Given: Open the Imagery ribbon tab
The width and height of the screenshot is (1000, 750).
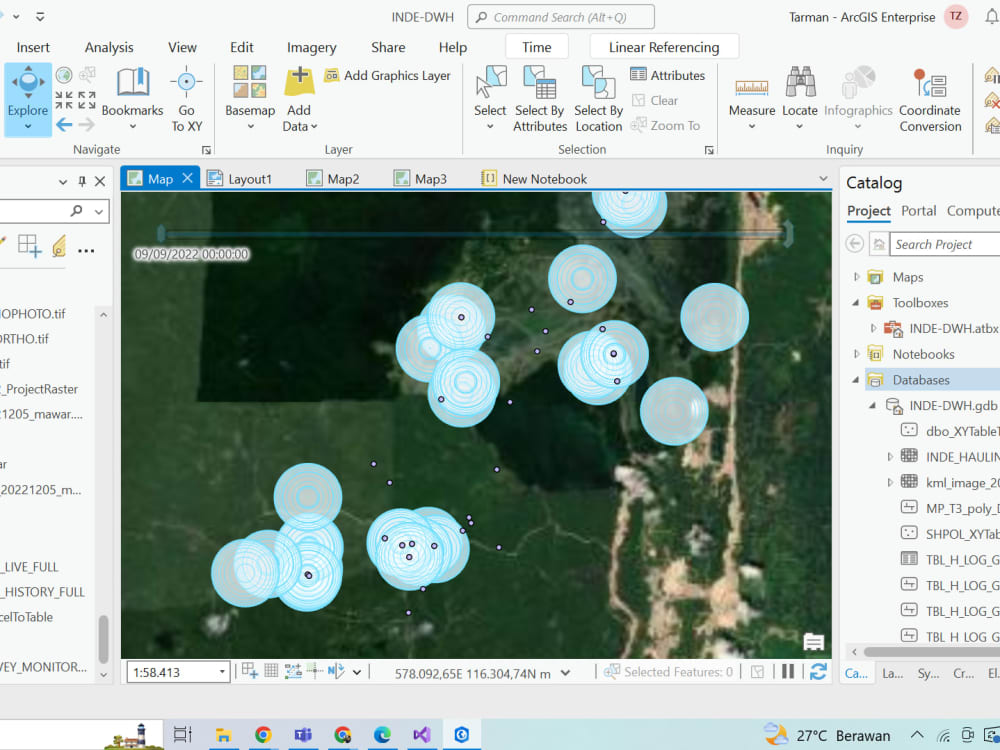Looking at the screenshot, I should pos(311,47).
